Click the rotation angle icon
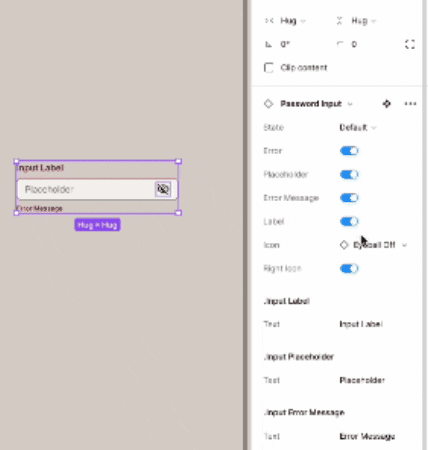Viewport: 428px width, 450px height. pyautogui.click(x=268, y=44)
